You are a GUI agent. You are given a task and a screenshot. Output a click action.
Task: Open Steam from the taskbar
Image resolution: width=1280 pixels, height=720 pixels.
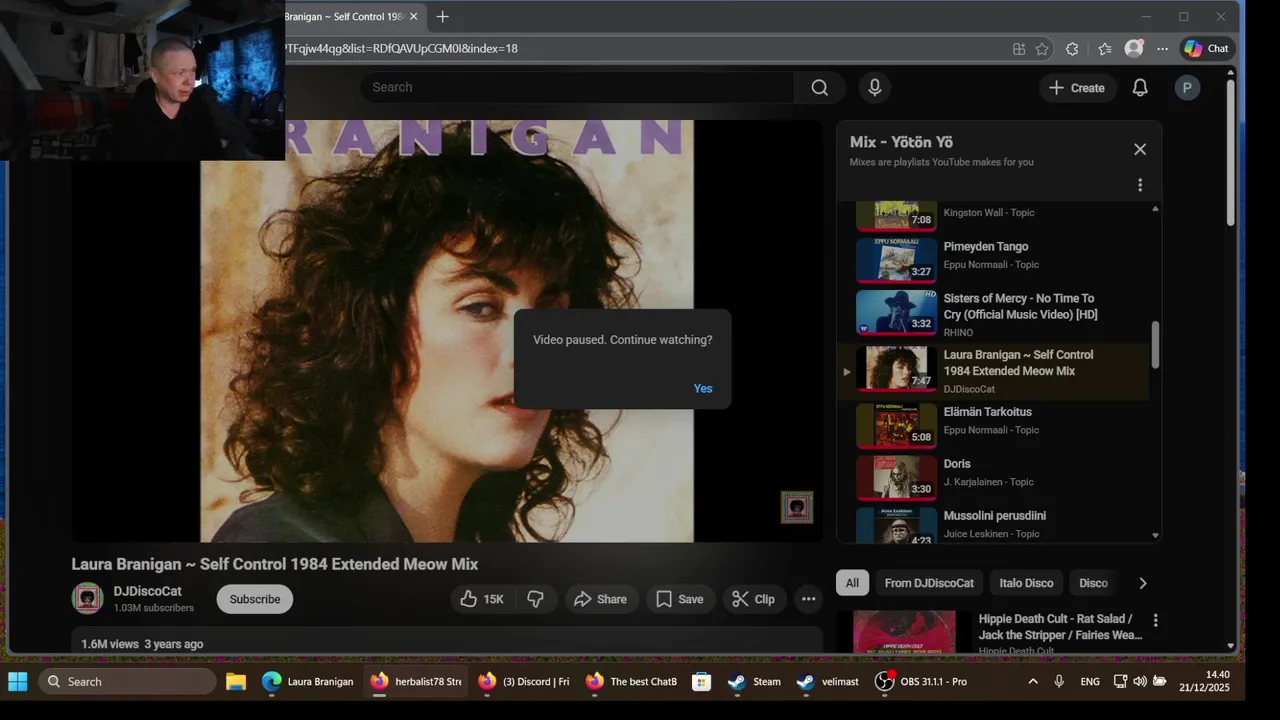[x=755, y=681]
